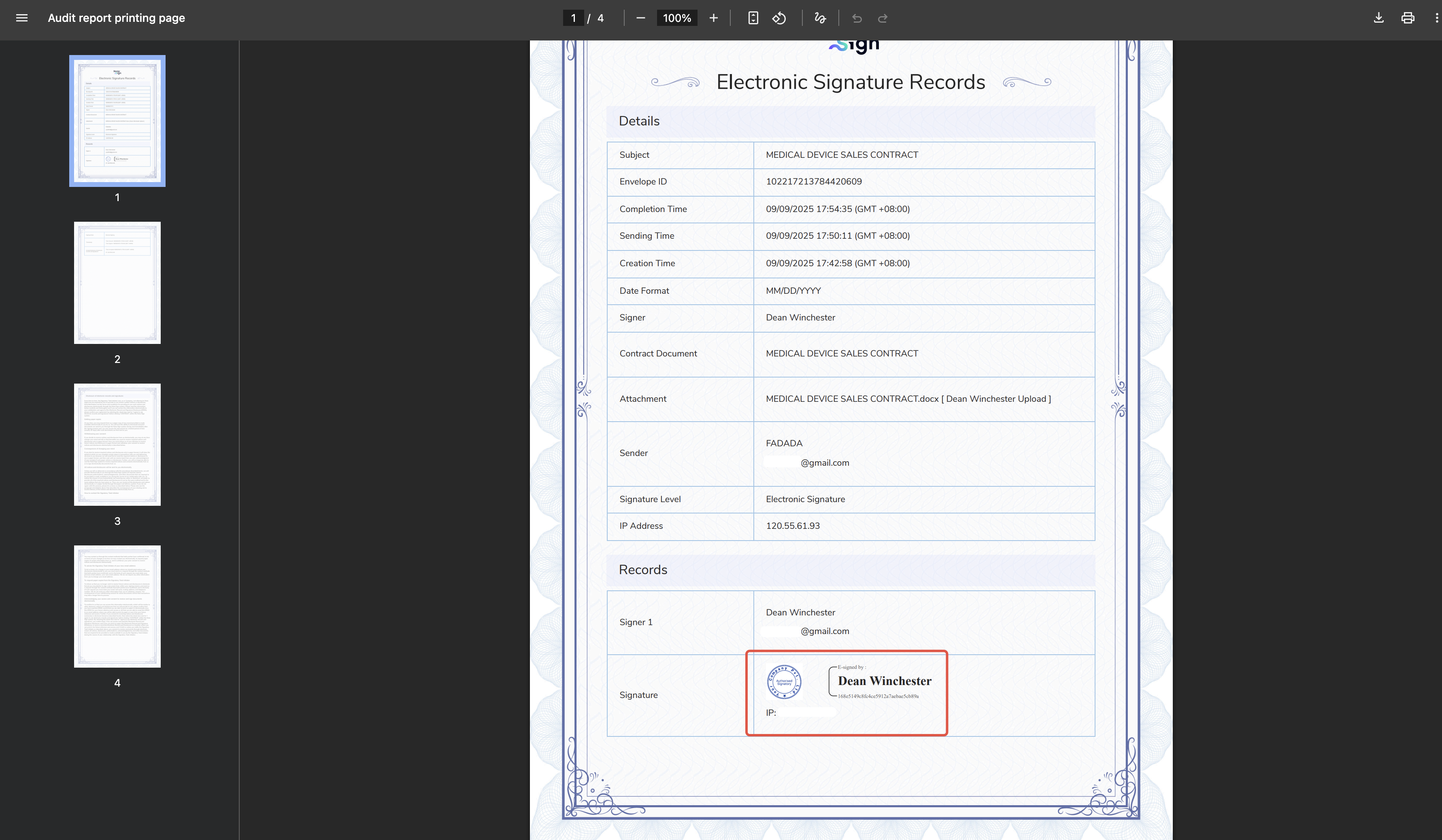Click the zoom out minus icon
Viewport: 1442px width, 840px height.
[x=640, y=18]
